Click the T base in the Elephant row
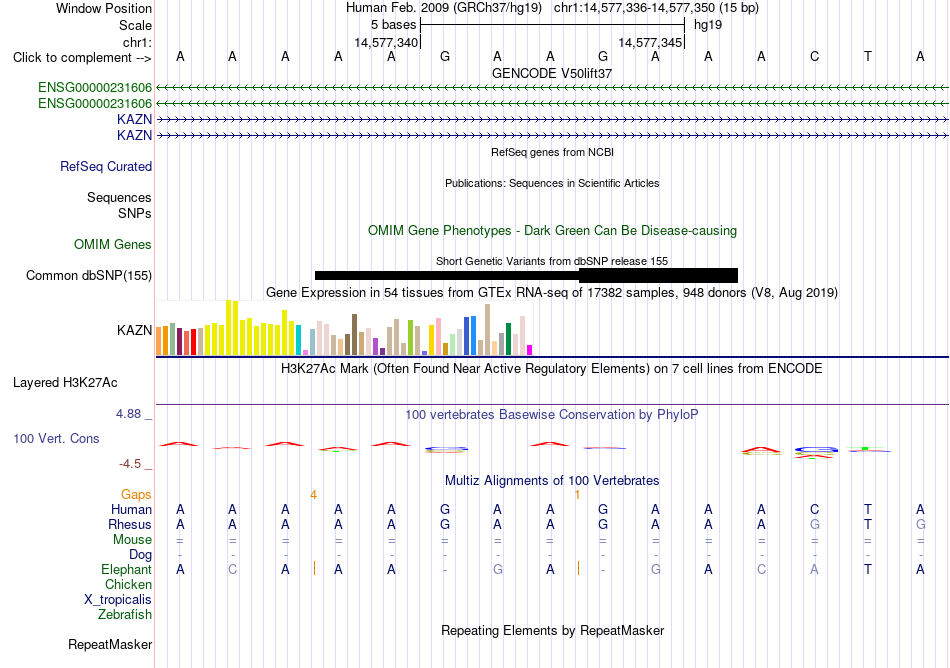This screenshot has width=950, height=668. (x=868, y=570)
